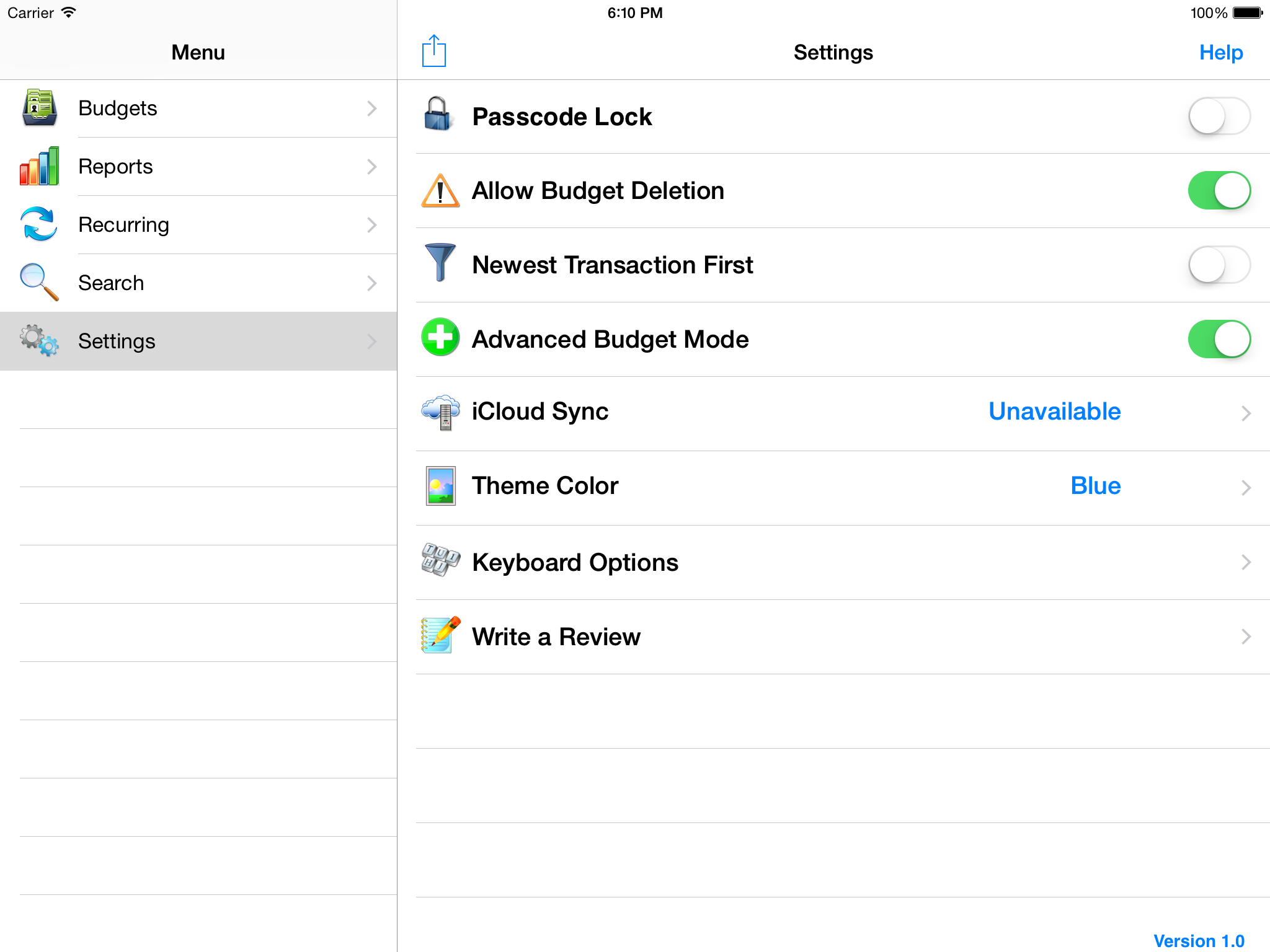This screenshot has height=952, width=1270.
Task: Click the Reports bar chart icon
Action: click(40, 166)
